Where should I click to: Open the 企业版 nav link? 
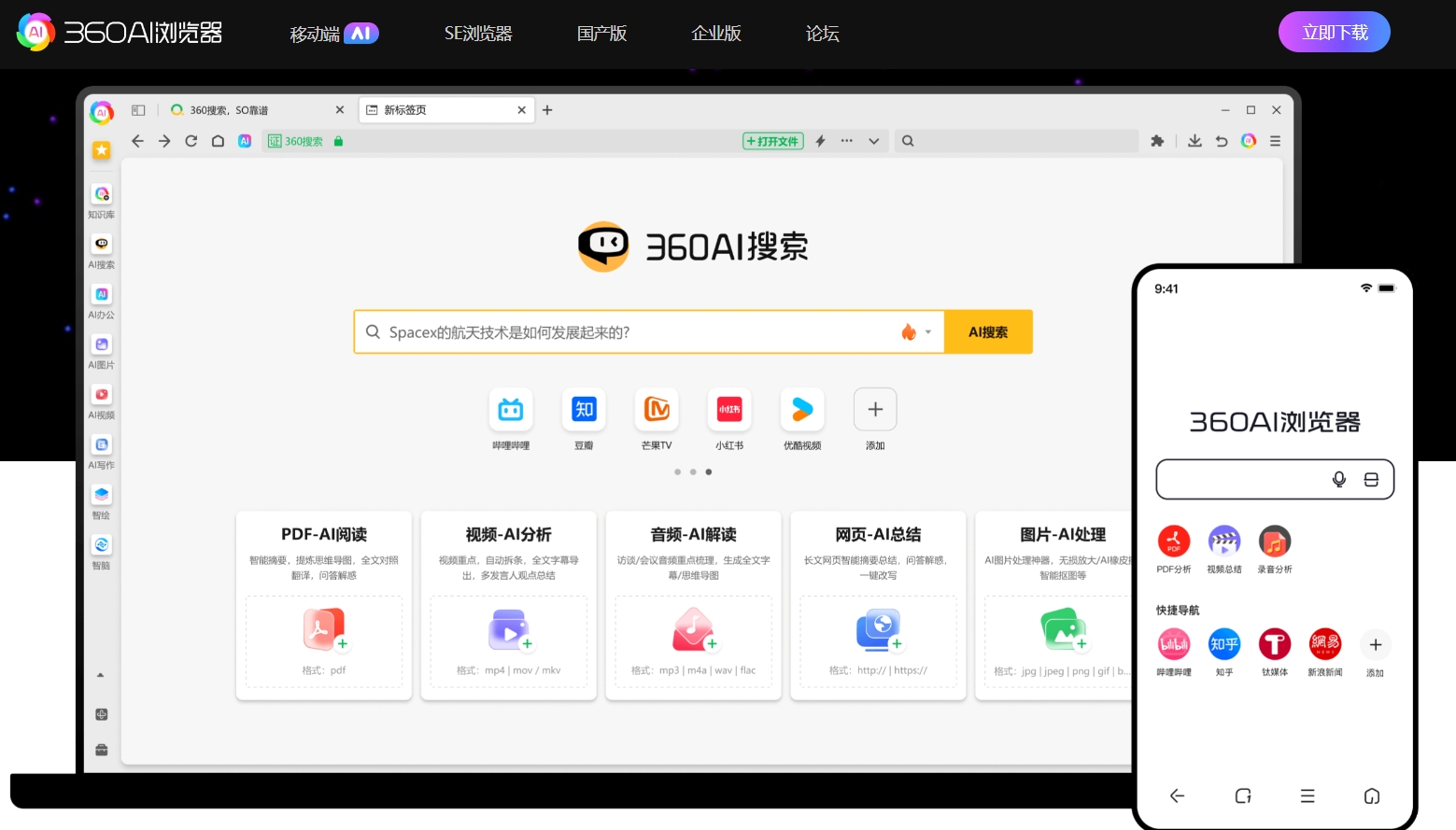click(716, 34)
